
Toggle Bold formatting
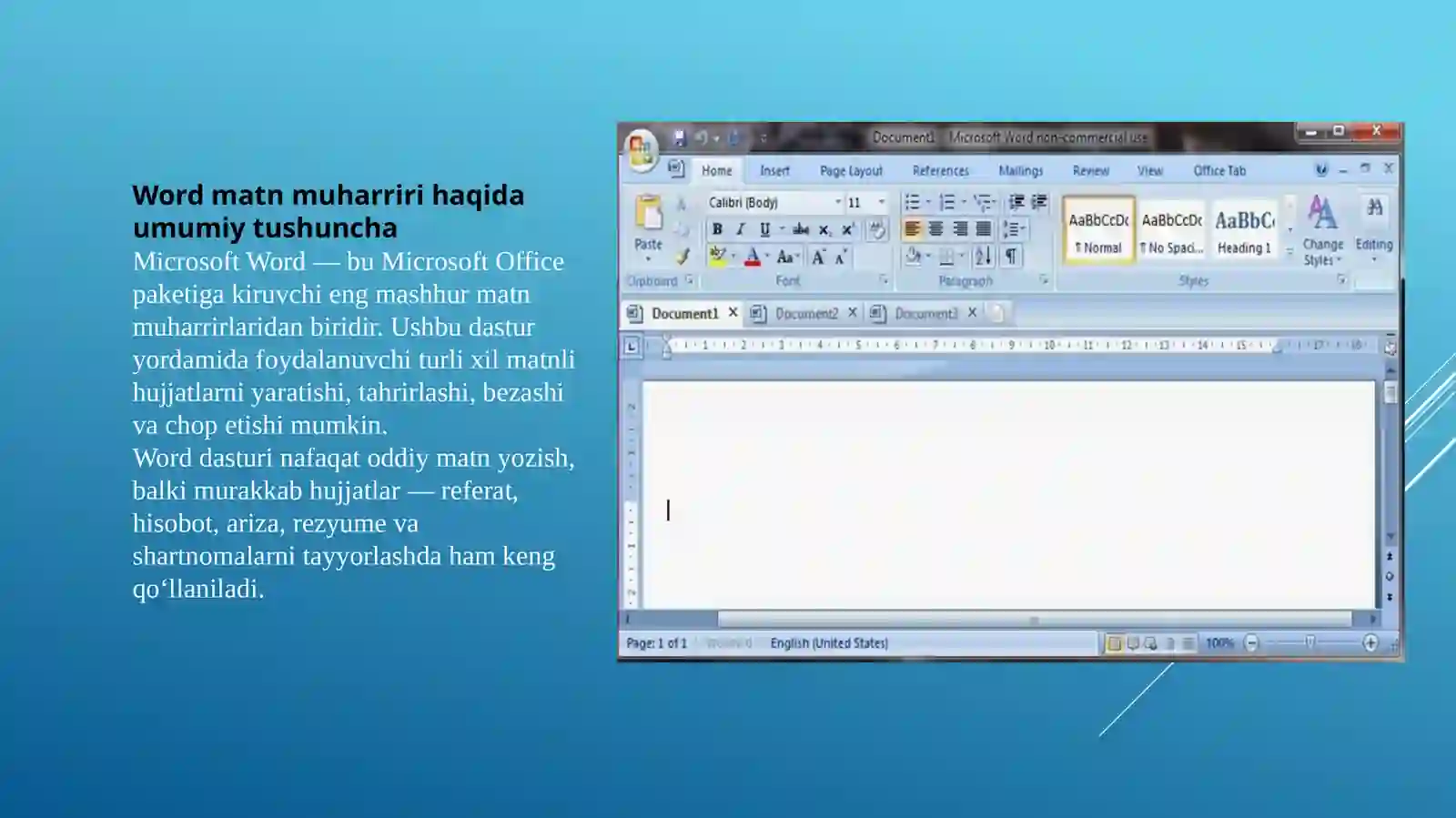[x=717, y=229]
